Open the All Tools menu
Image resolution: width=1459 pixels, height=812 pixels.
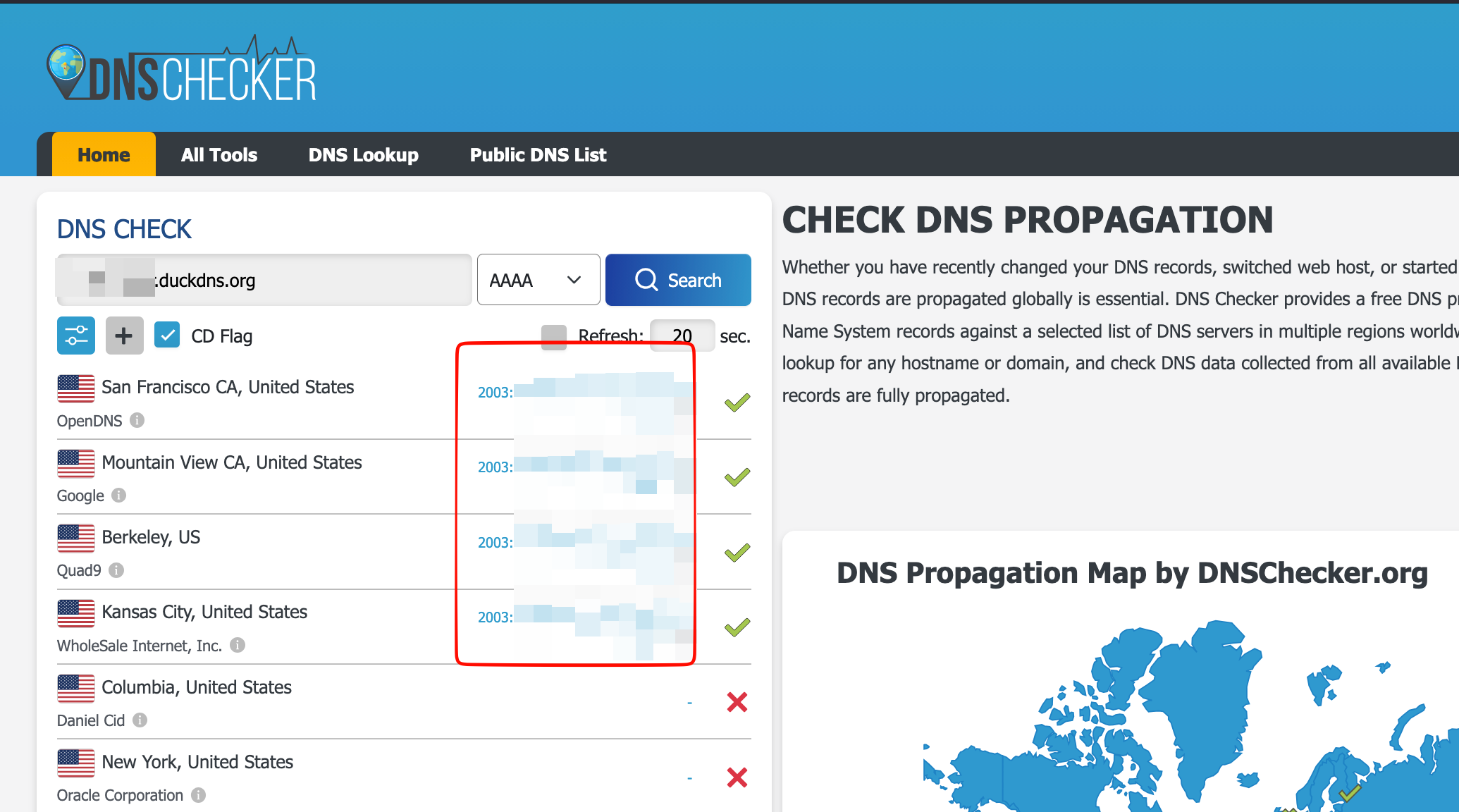(x=218, y=154)
